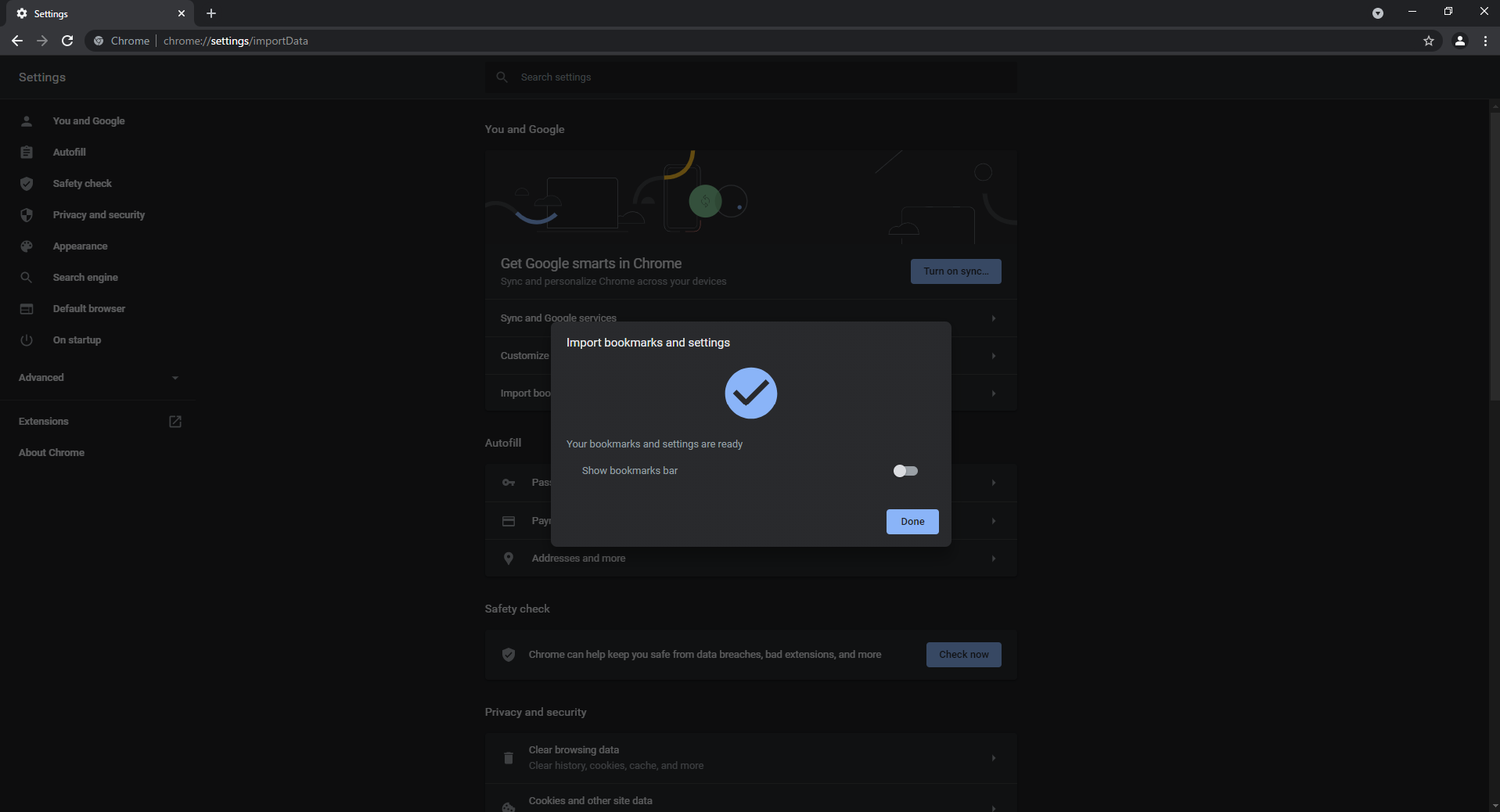Click the browser back arrow

click(16, 41)
